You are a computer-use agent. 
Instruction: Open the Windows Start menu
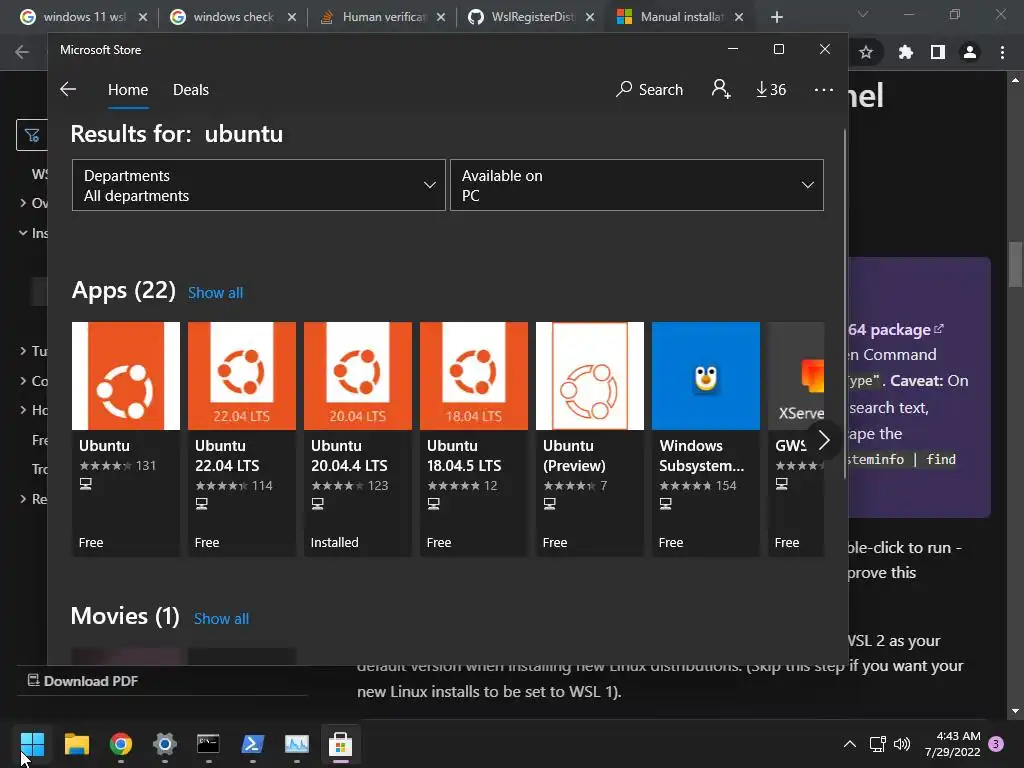click(x=32, y=744)
